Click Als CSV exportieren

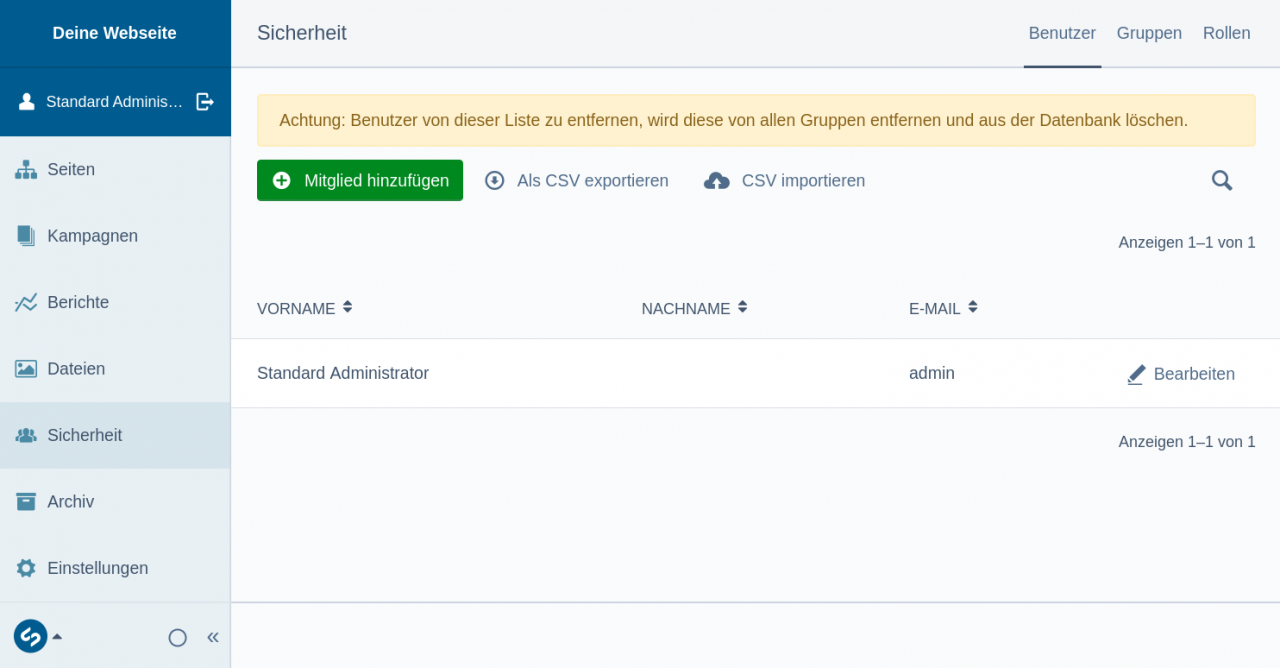pyautogui.click(x=577, y=180)
